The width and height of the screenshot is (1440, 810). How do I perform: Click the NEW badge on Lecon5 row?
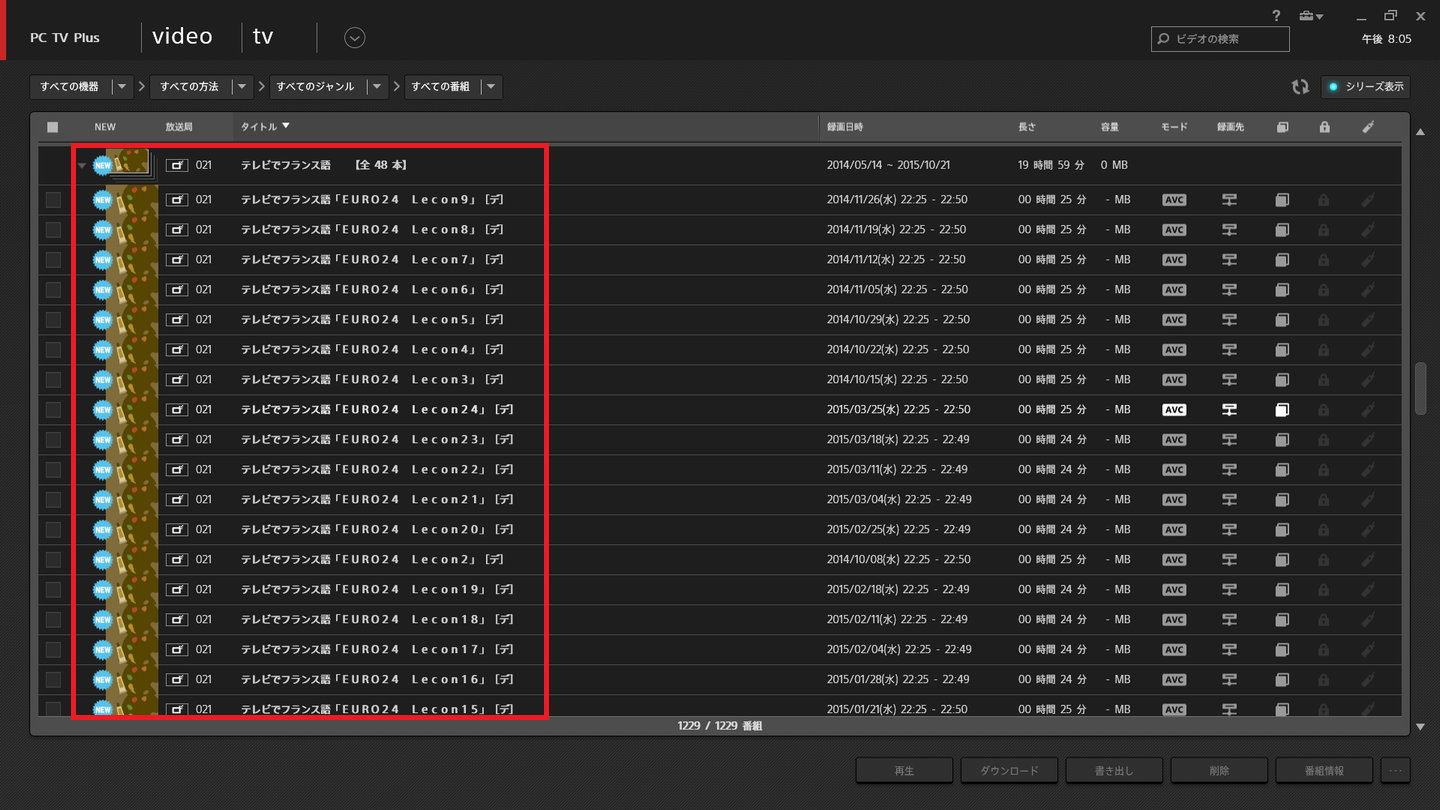click(x=103, y=320)
